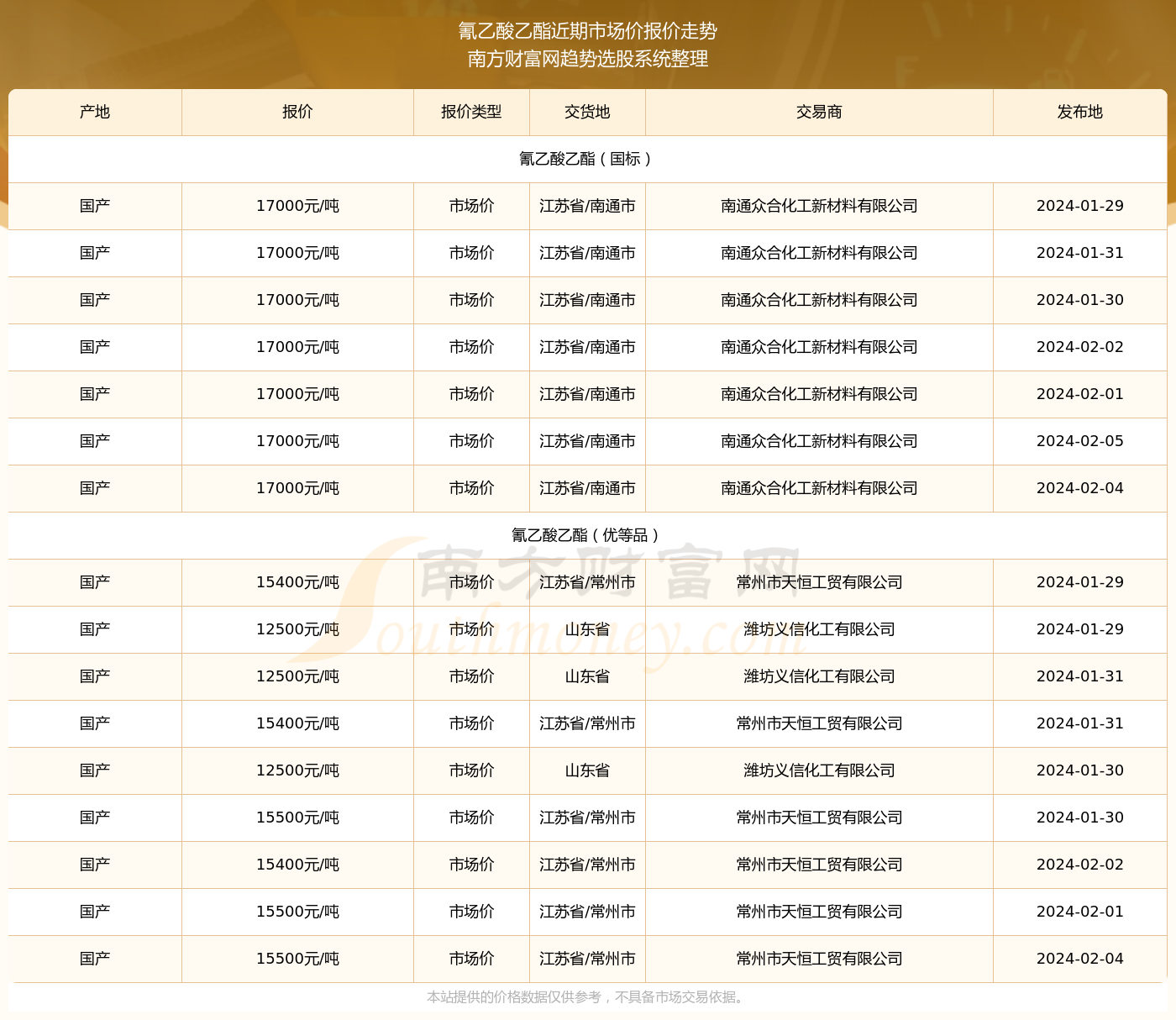Viewport: 1176px width, 1020px height.
Task: Click 常州市天恒工贸有限公司 in the 2024-02-02 row
Action: 819,865
